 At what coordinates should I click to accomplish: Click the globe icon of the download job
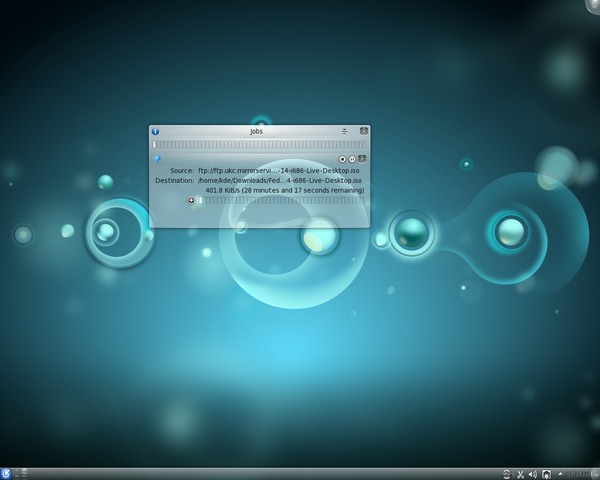click(x=157, y=158)
